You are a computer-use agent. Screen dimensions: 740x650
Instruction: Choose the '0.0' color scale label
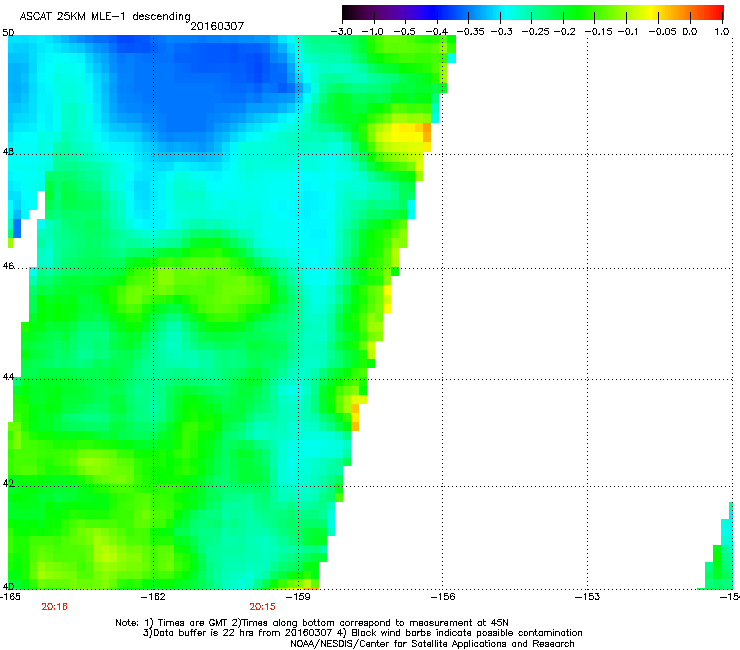click(690, 32)
